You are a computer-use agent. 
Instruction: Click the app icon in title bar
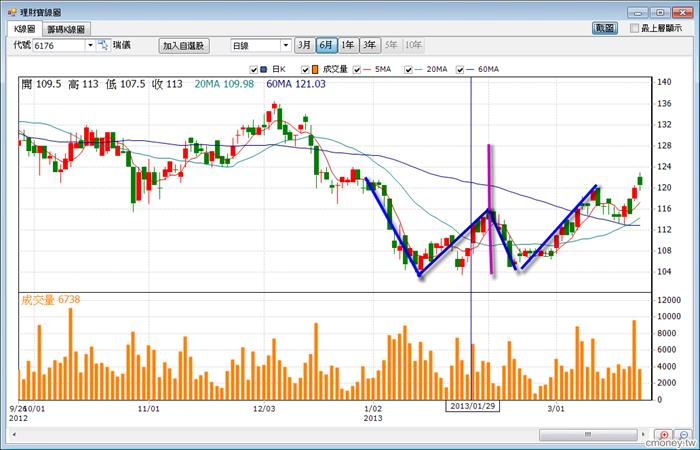click(x=10, y=9)
